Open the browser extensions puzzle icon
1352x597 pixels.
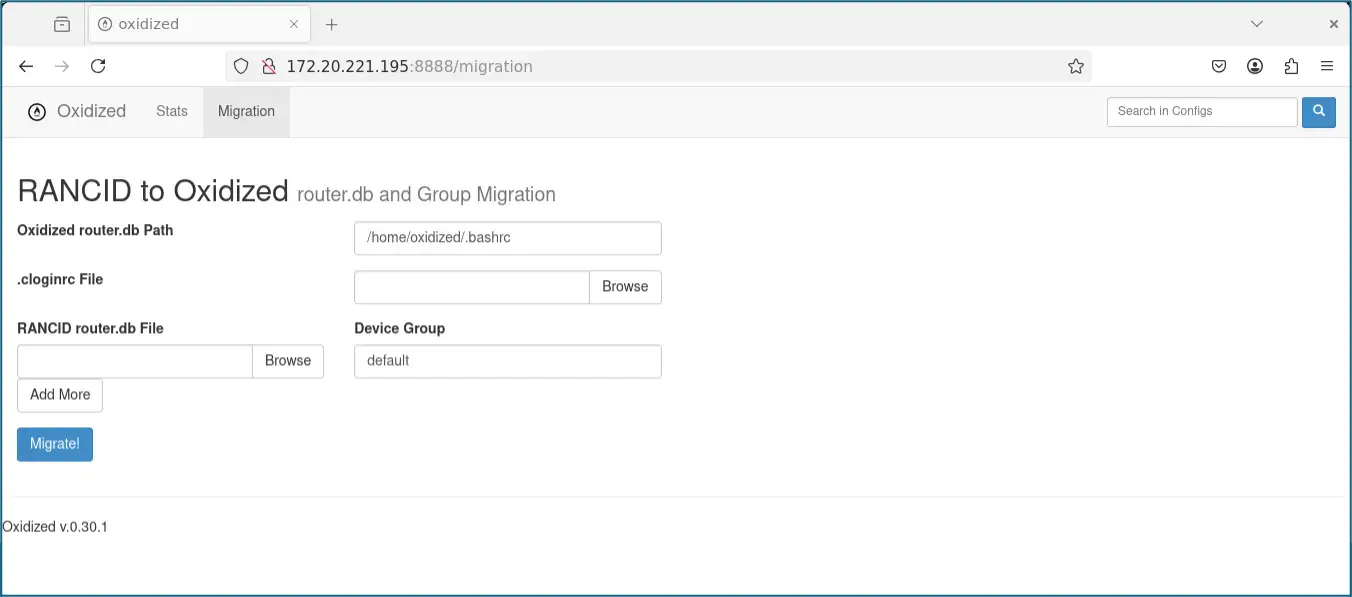click(x=1291, y=66)
